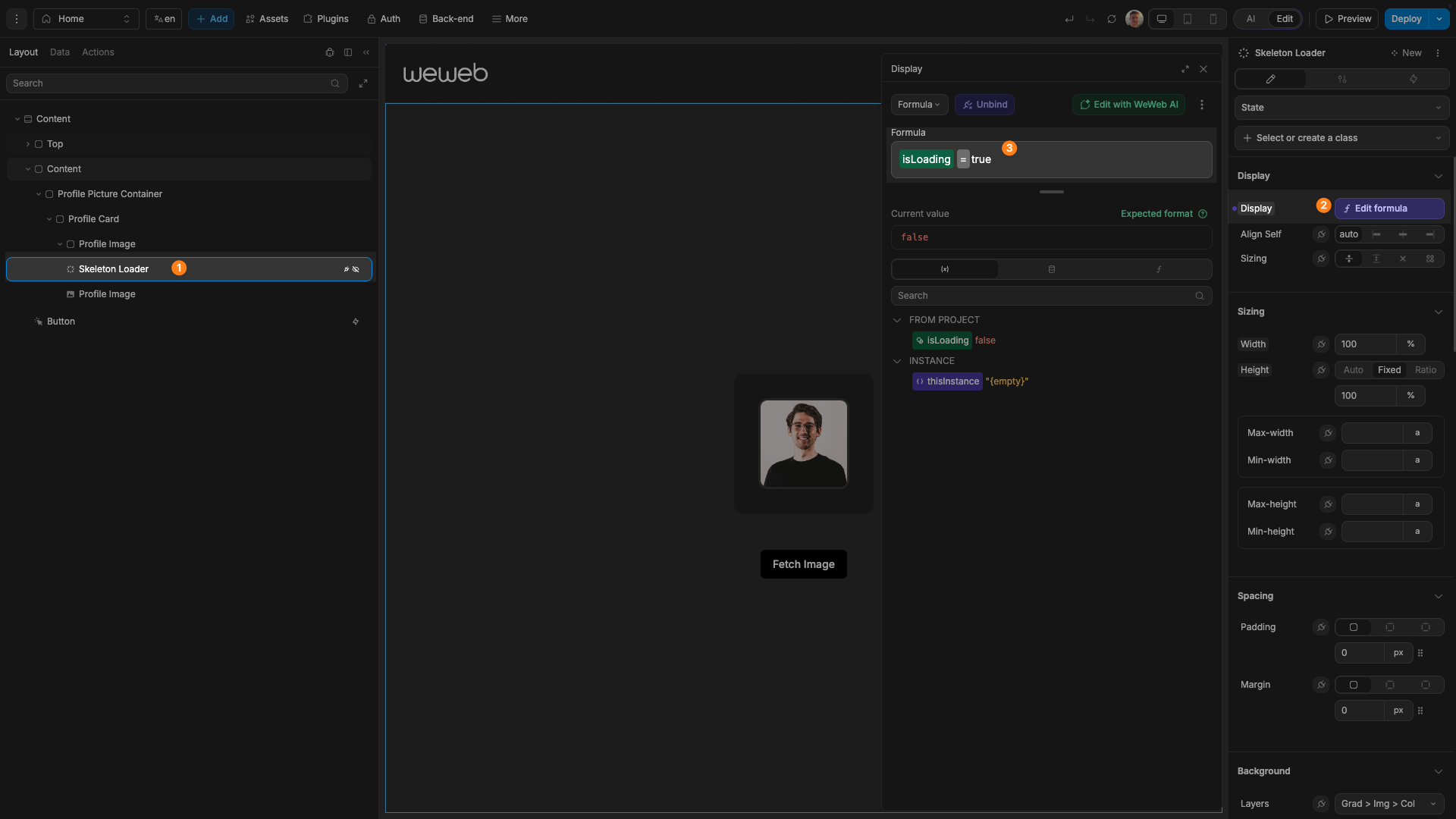Click the Edit with WeWeb AI button
The image size is (1456, 819).
[1128, 105]
